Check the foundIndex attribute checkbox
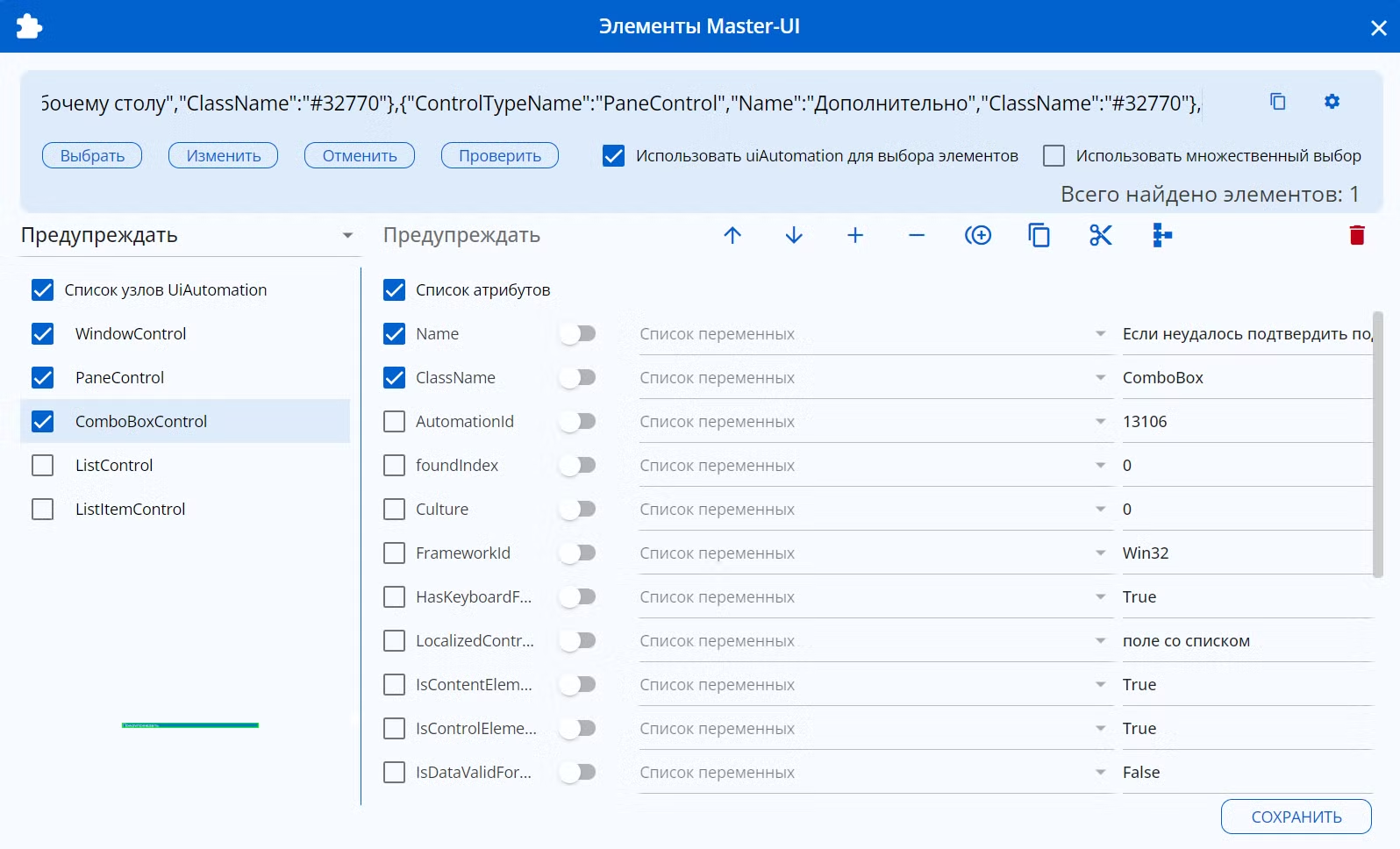1400x849 pixels. point(395,466)
